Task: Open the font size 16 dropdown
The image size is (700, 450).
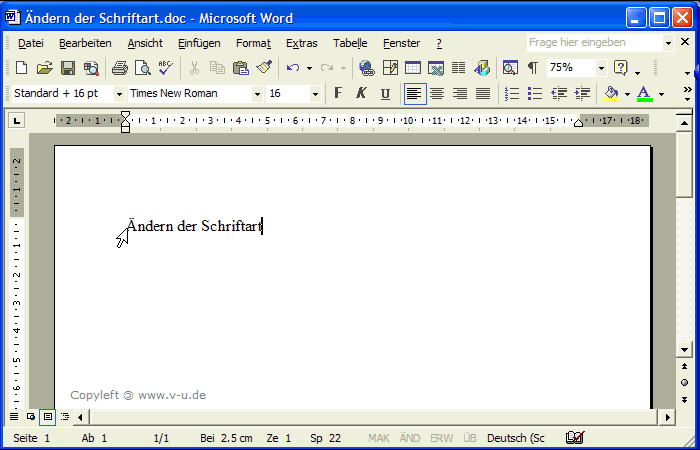Action: 315,94
